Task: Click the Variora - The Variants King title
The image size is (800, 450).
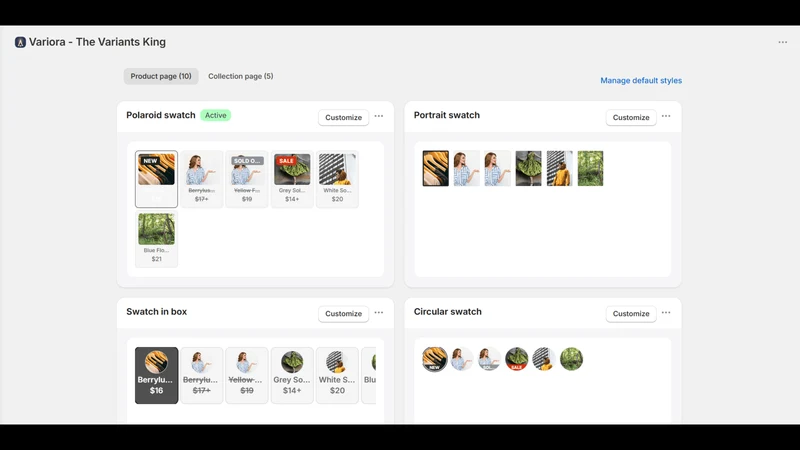Action: [97, 42]
